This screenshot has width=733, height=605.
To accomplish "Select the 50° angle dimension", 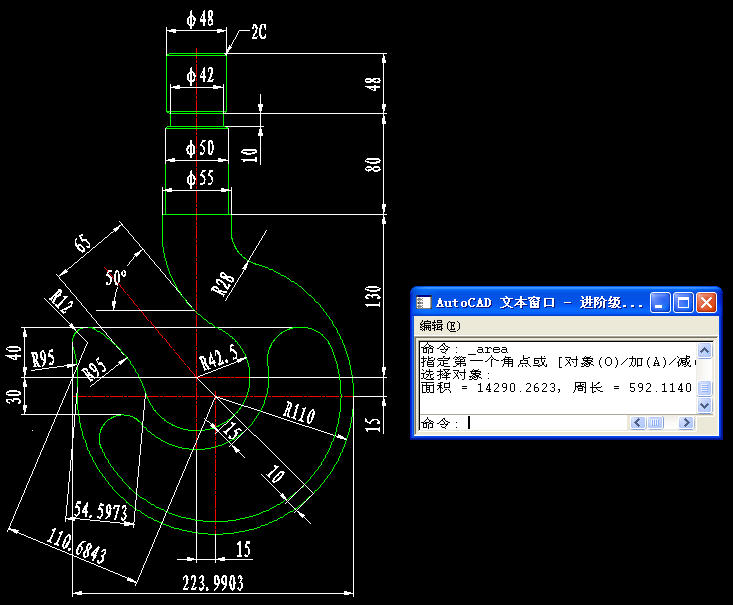I will coord(115,277).
